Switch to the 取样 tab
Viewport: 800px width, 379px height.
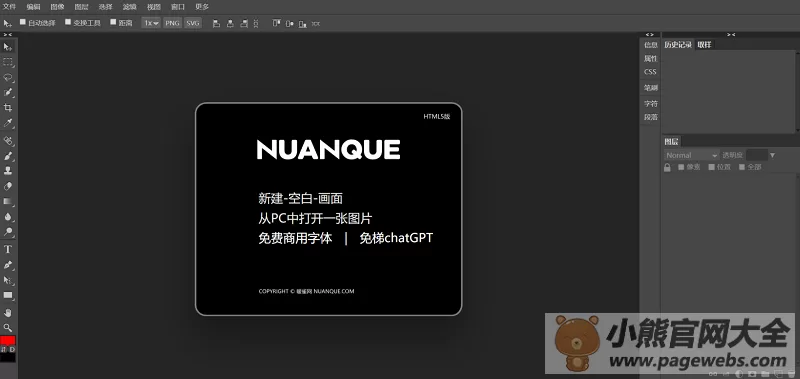pos(704,44)
